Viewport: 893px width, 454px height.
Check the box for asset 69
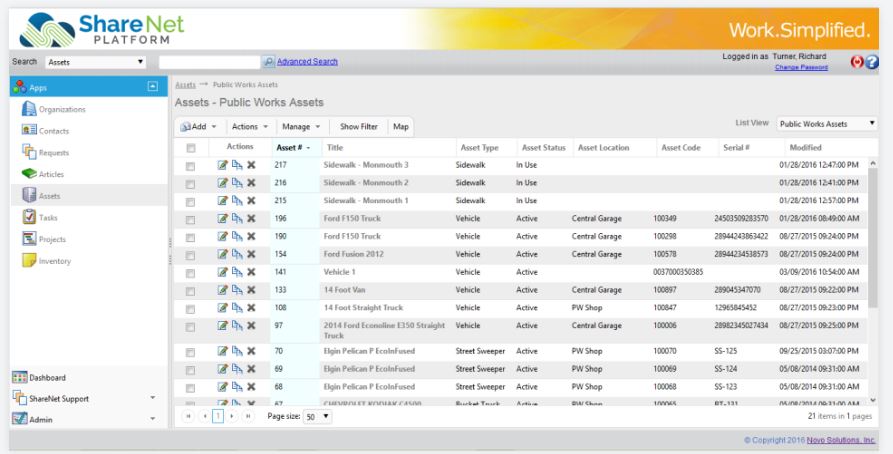tap(190, 370)
